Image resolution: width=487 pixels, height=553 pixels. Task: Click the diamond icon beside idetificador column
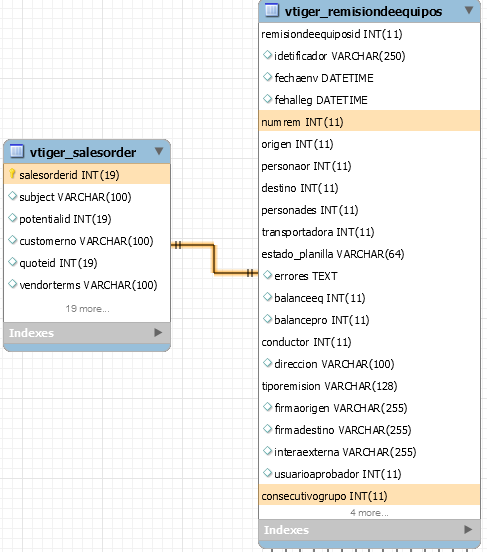268,55
